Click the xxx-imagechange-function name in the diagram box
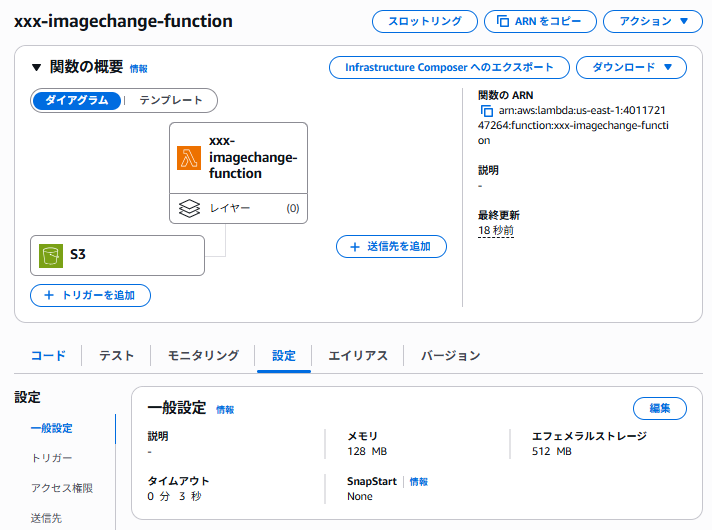Viewport: 712px width, 530px height. coord(253,158)
